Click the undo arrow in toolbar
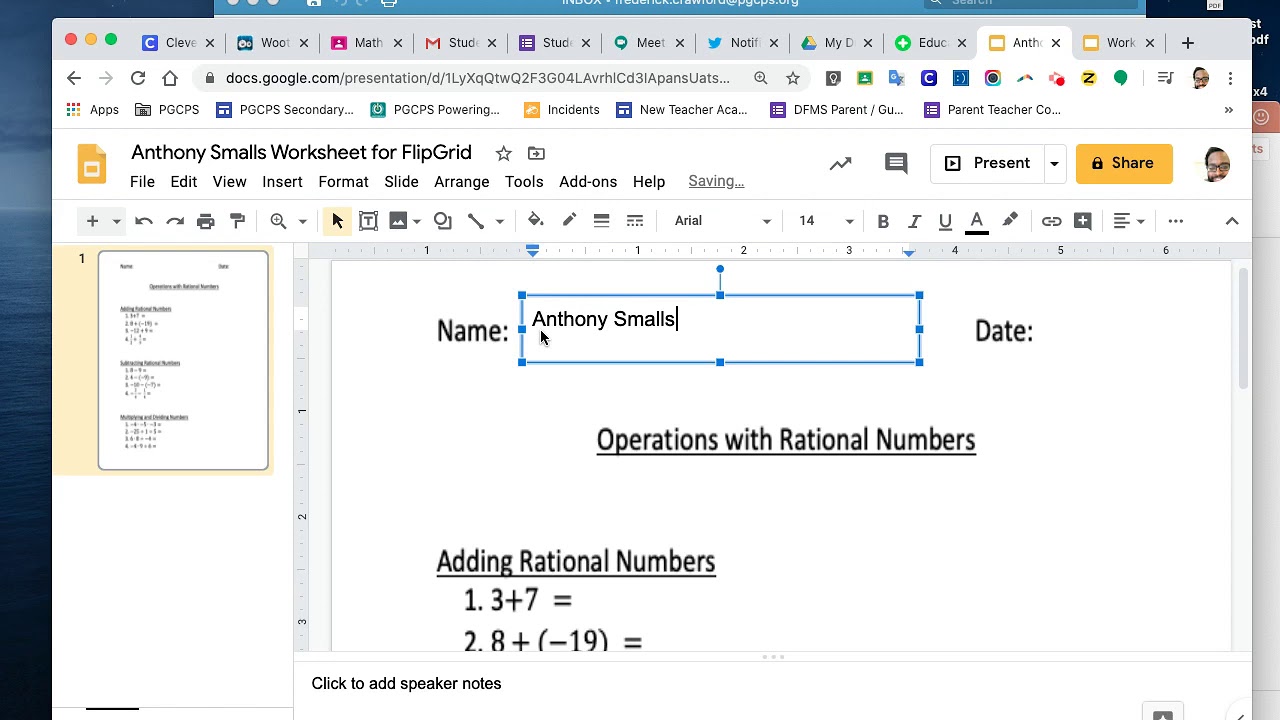 pos(144,221)
